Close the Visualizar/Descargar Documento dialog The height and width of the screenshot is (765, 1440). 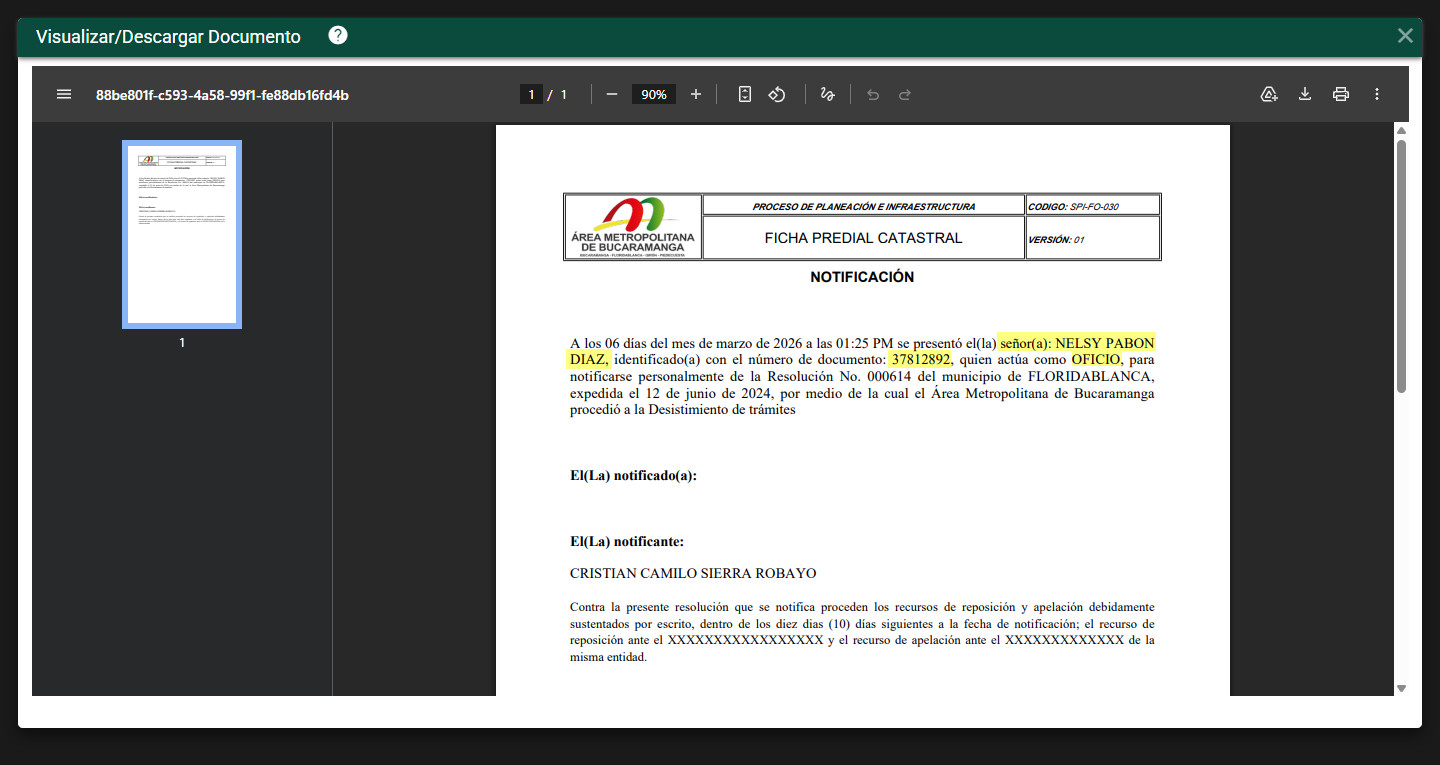[x=1405, y=36]
